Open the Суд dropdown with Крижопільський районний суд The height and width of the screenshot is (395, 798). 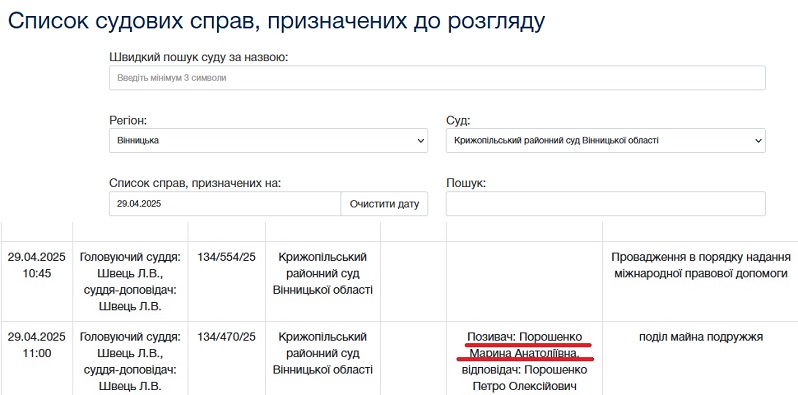pos(606,140)
